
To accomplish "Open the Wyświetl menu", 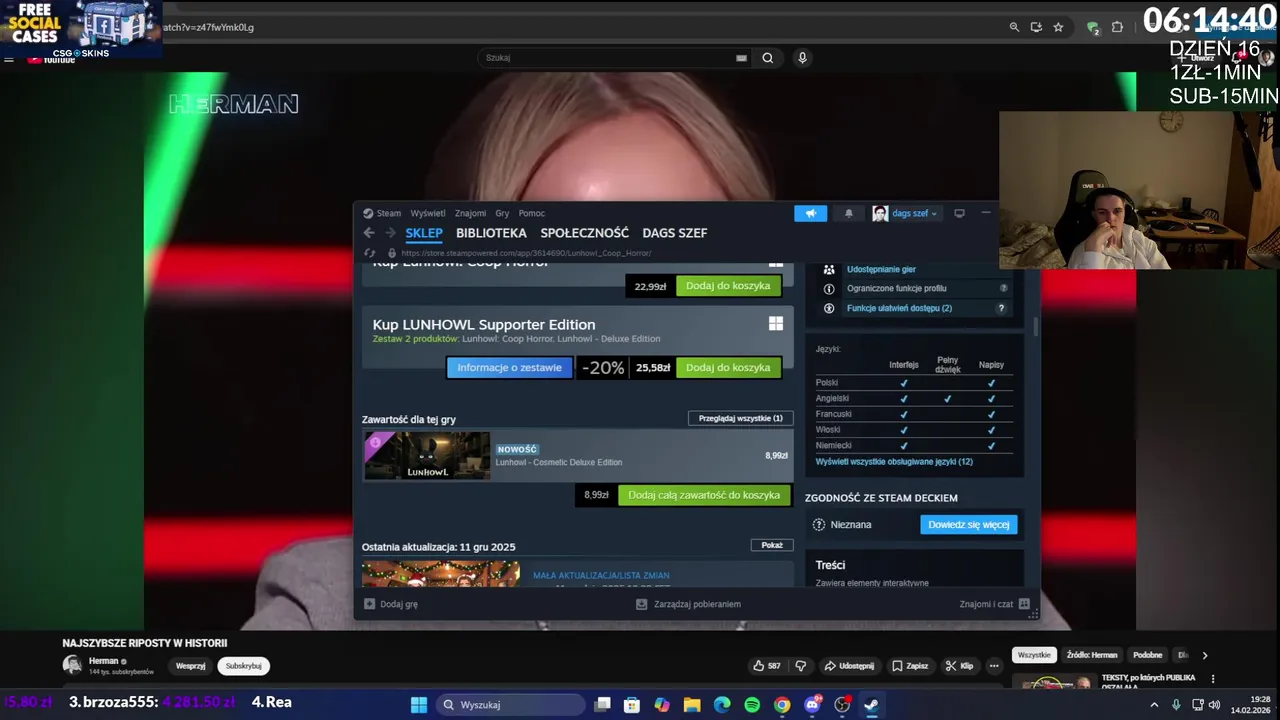I will tap(428, 213).
